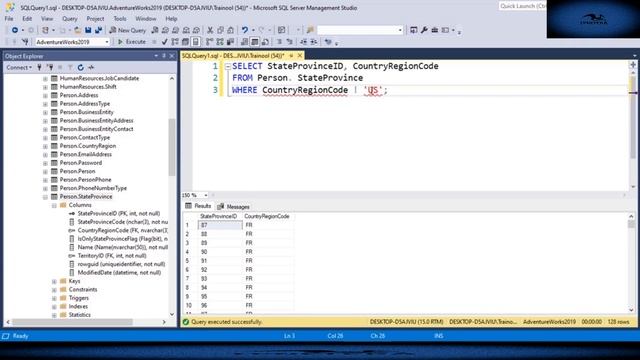
Task: Expand the Indexes folder
Action: (54, 307)
